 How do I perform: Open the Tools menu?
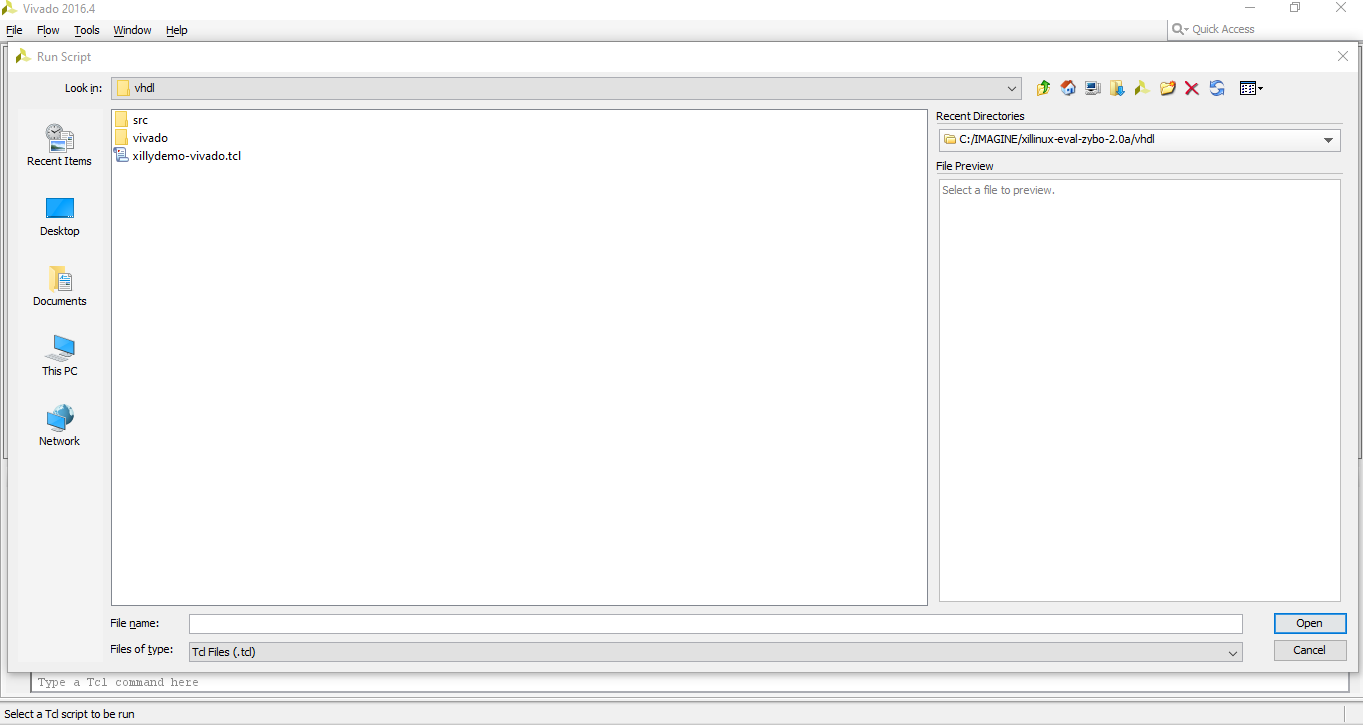86,30
